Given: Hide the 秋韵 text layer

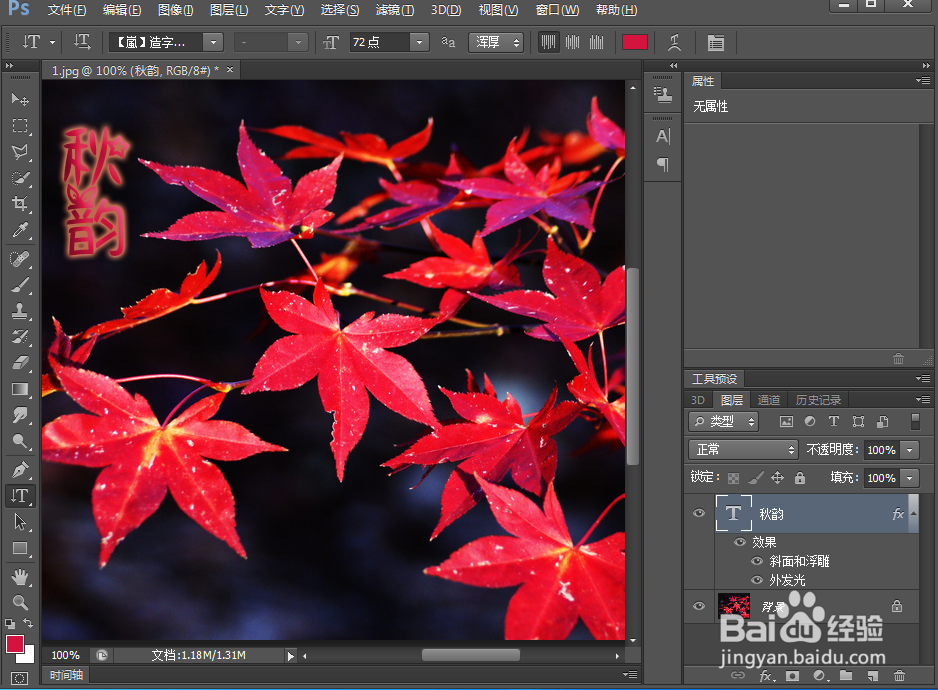Looking at the screenshot, I should [x=699, y=513].
